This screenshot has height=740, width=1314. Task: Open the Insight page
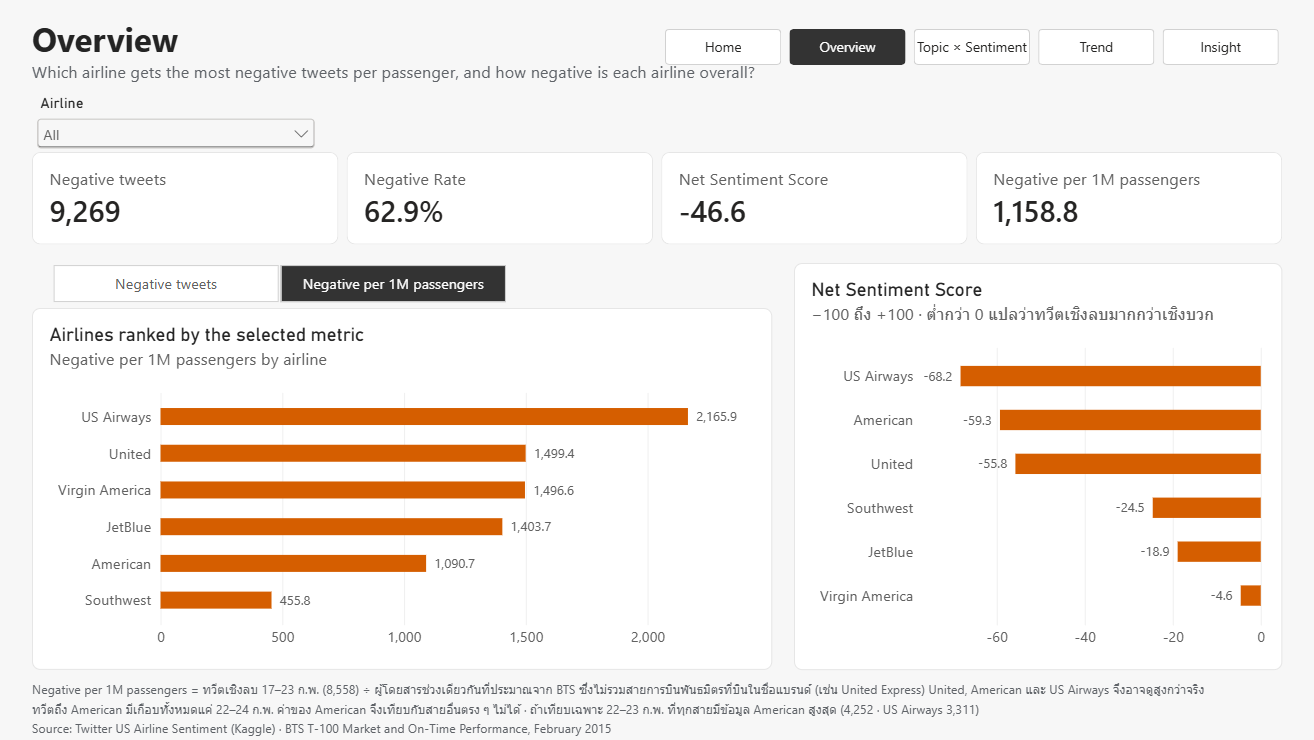pos(1220,47)
